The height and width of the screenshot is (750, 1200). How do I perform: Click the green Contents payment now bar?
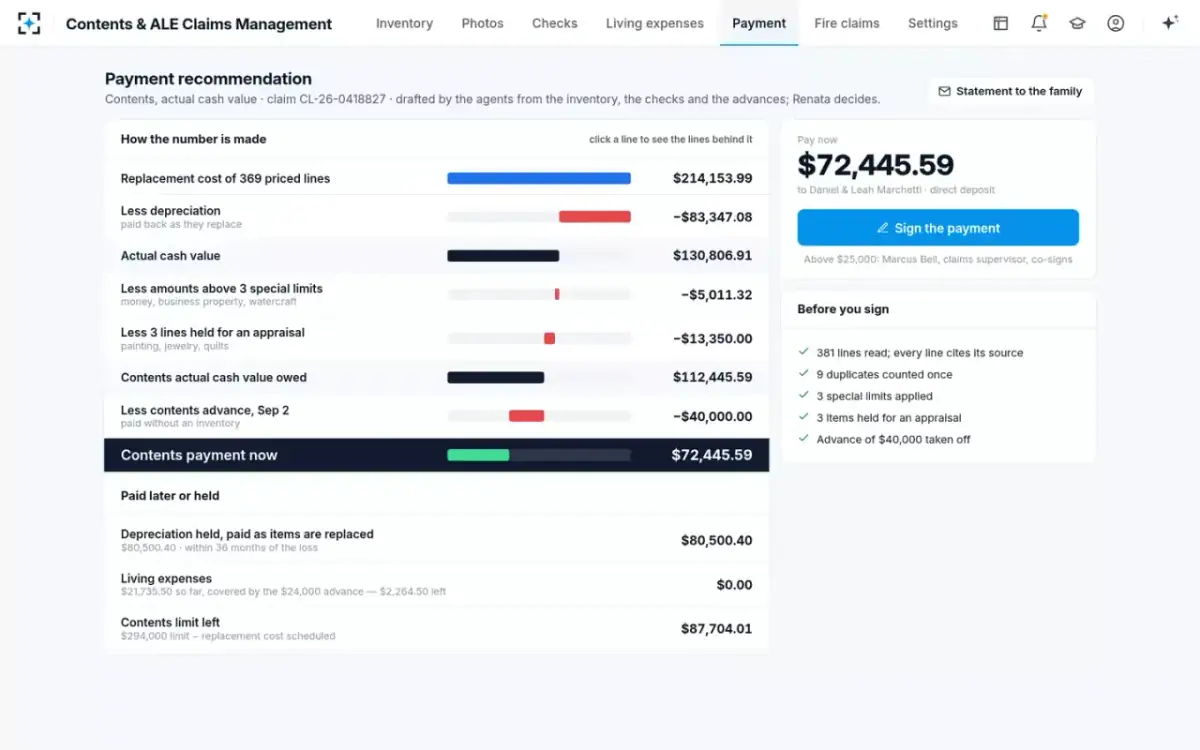point(478,455)
